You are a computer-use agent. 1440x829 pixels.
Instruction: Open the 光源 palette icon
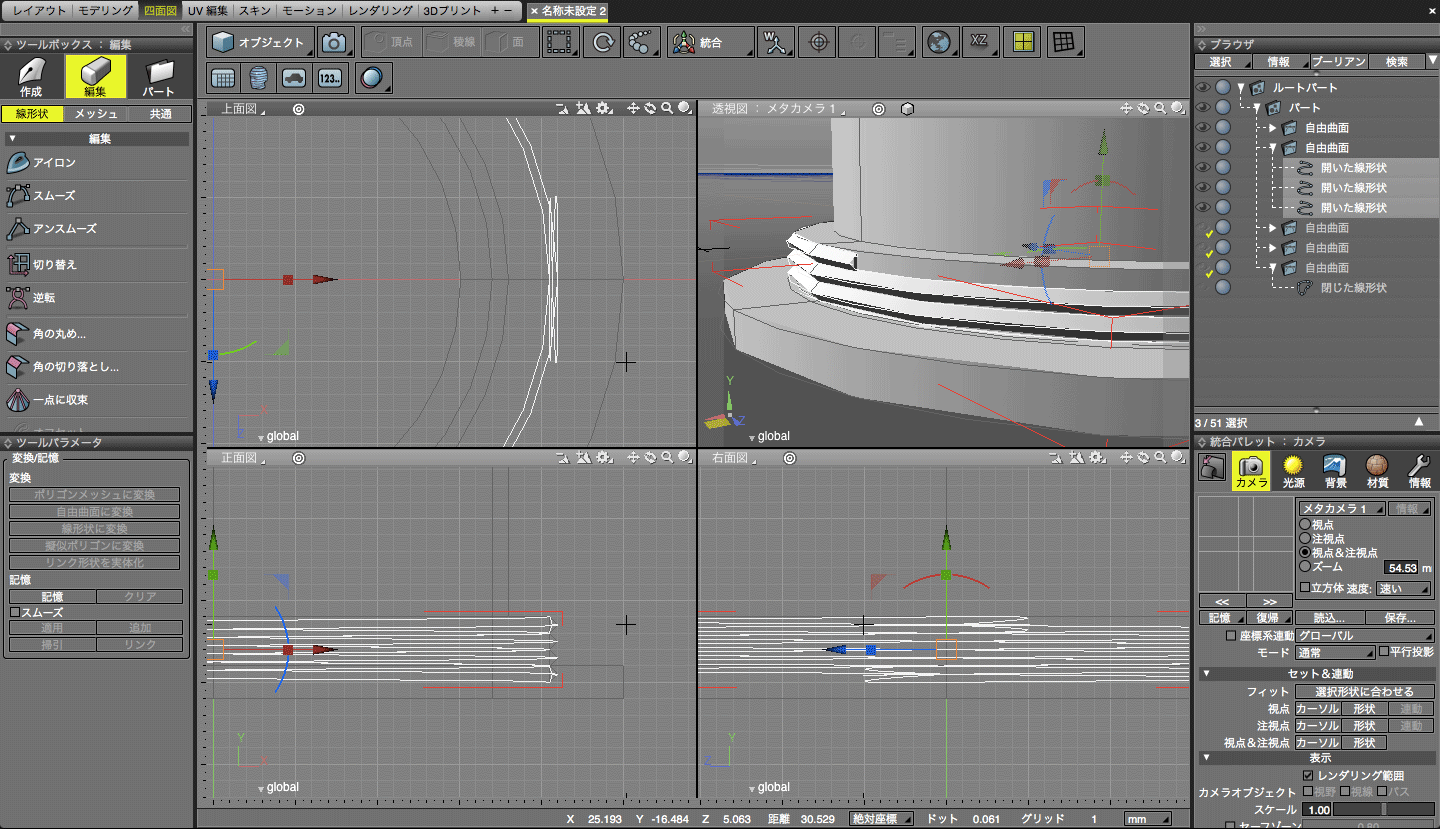[x=1293, y=470]
